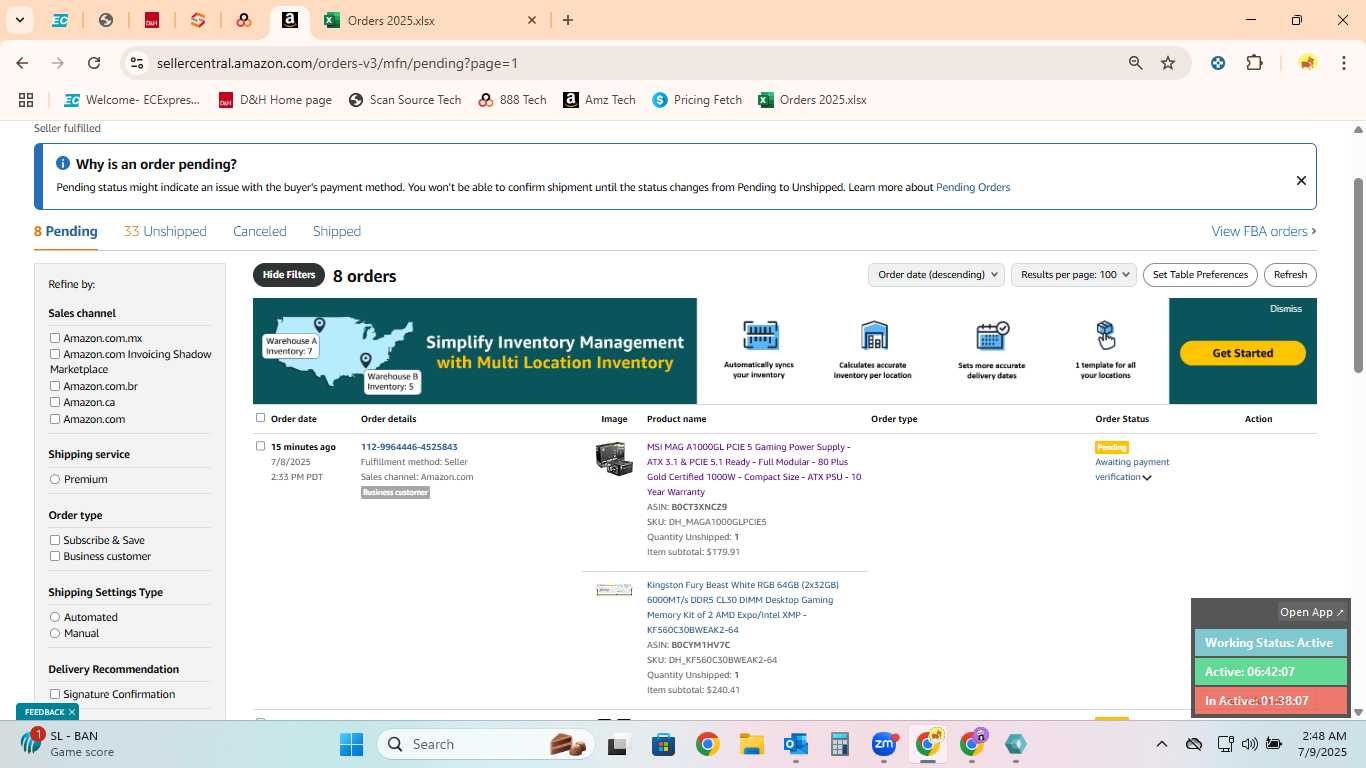Switch to the 33 Unshipped tab
The image size is (1366, 768).
(165, 231)
